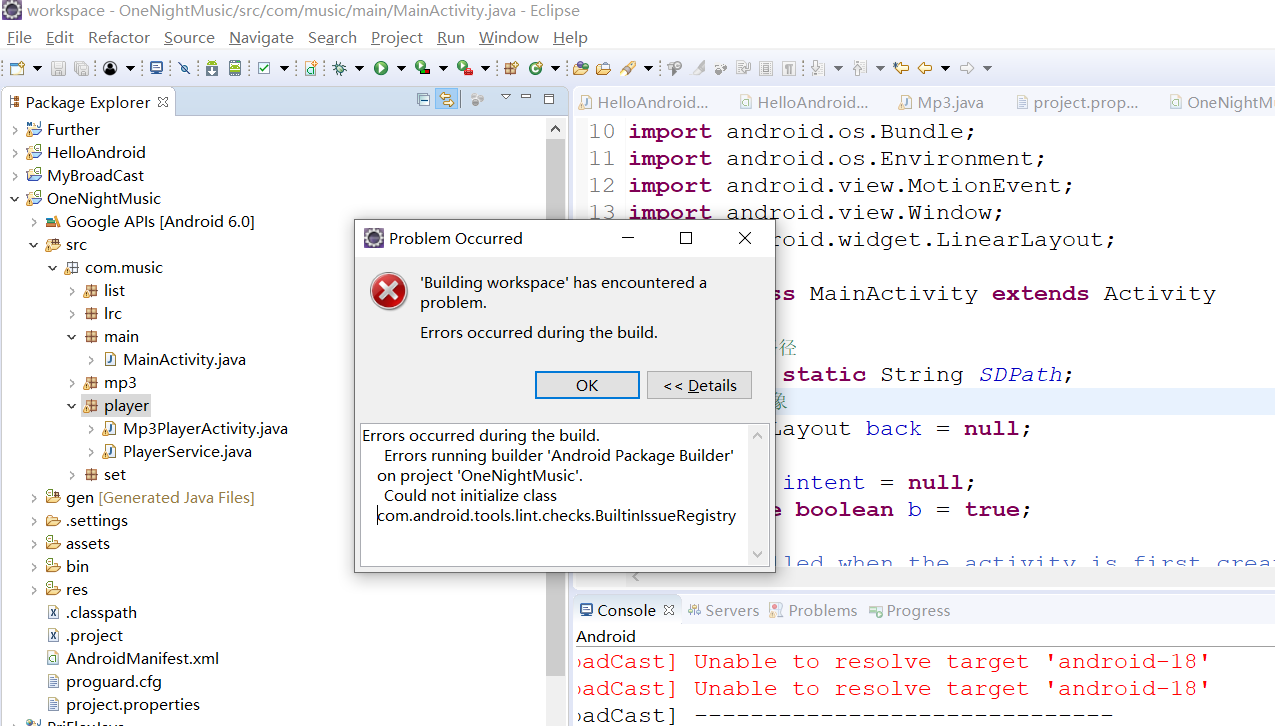Image resolution: width=1275 pixels, height=726 pixels.
Task: Click the << Details button
Action: click(699, 385)
